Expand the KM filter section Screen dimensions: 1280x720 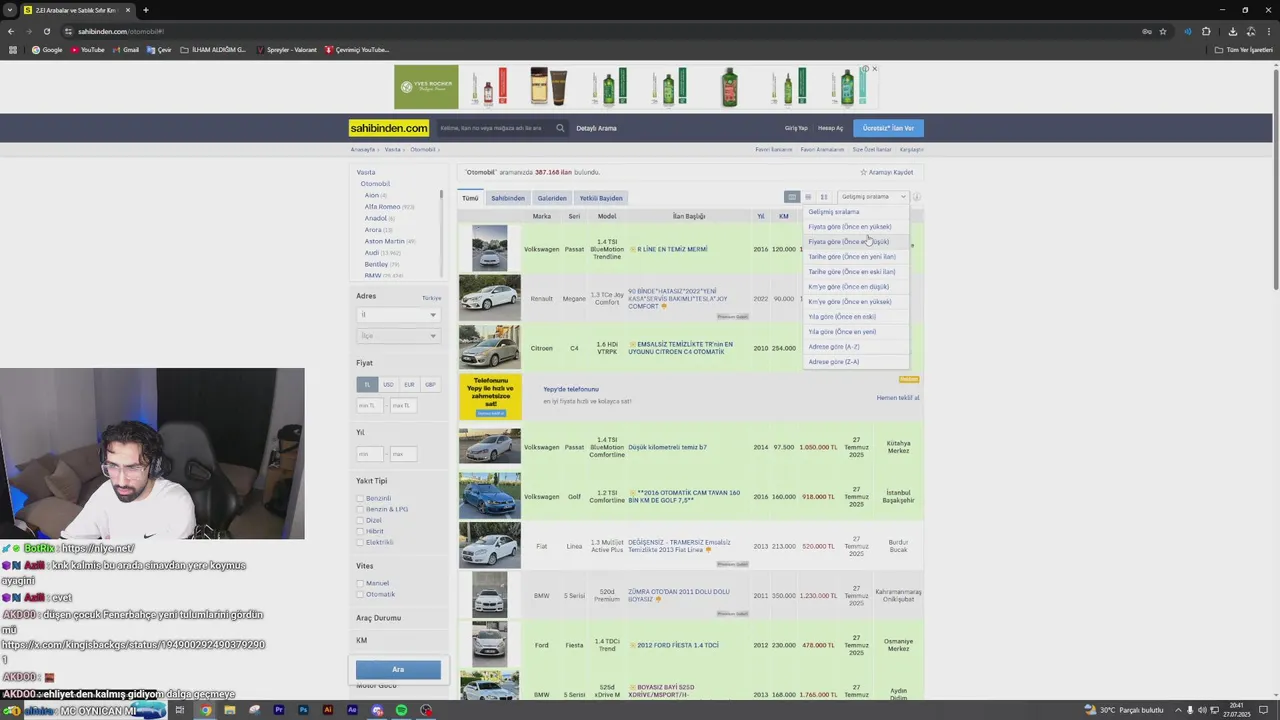pyautogui.click(x=362, y=640)
